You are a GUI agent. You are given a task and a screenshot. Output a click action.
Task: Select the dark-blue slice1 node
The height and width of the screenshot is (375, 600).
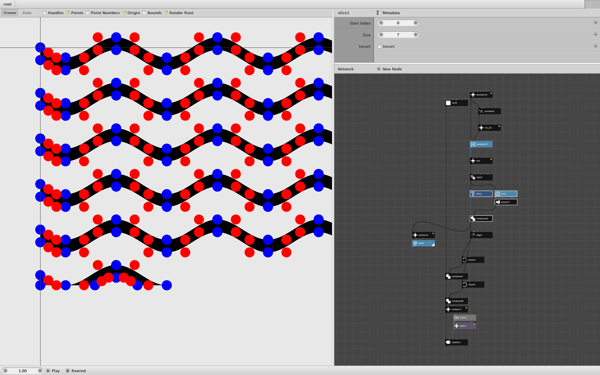[x=481, y=194]
